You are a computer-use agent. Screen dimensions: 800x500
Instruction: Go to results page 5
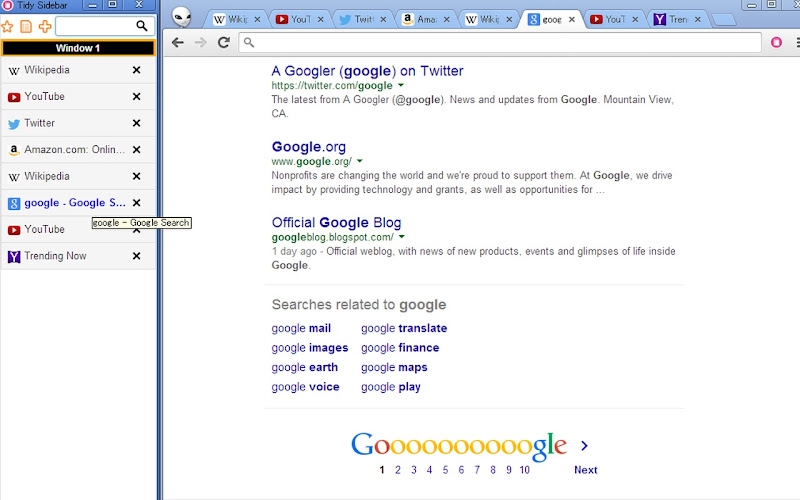pyautogui.click(x=445, y=470)
